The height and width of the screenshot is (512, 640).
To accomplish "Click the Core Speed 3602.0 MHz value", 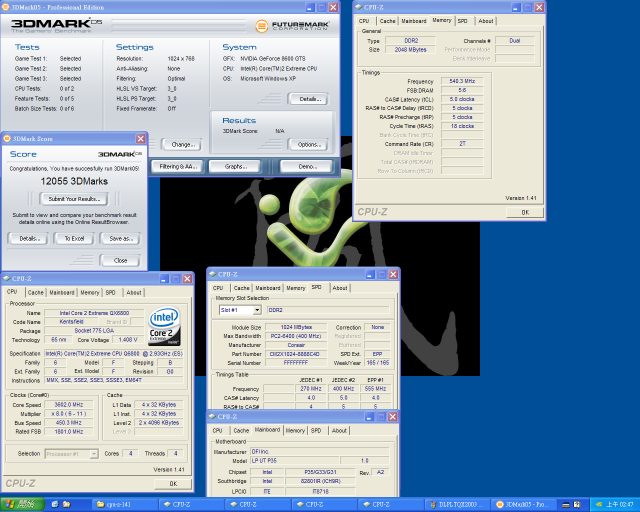I will 69,405.
